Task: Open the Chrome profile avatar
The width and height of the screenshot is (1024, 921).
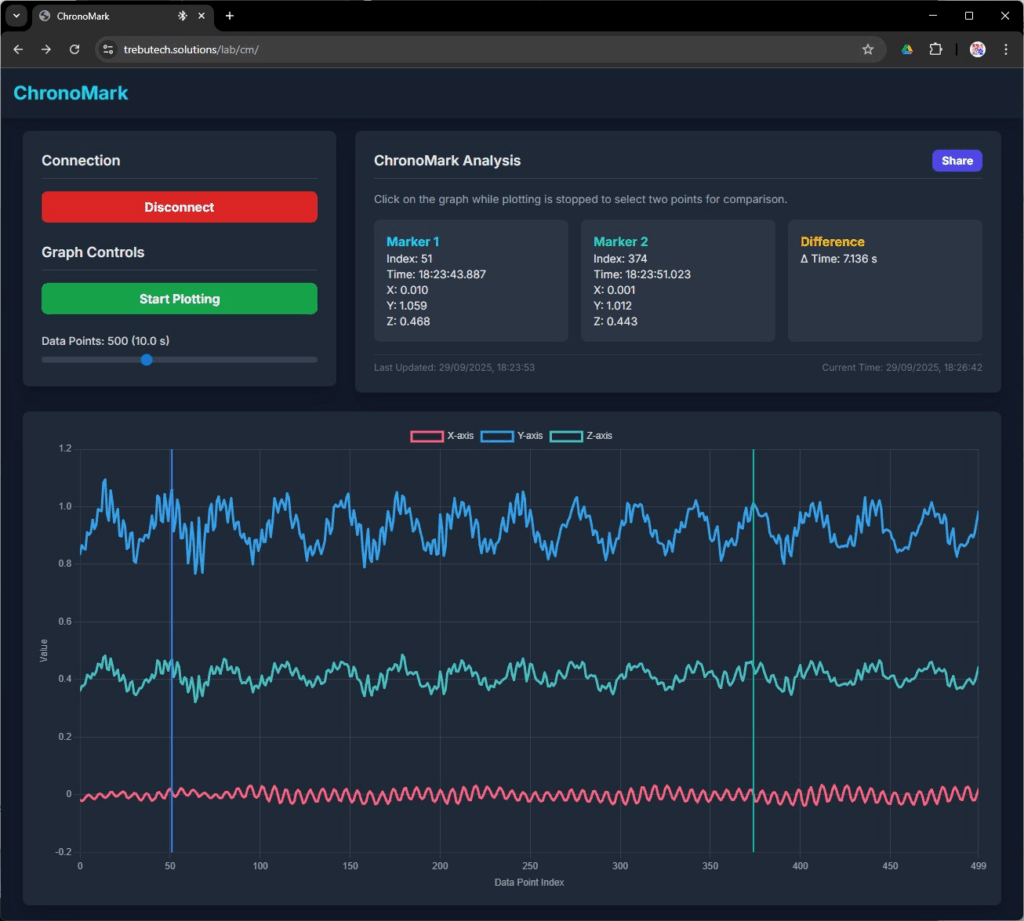Action: pos(977,49)
